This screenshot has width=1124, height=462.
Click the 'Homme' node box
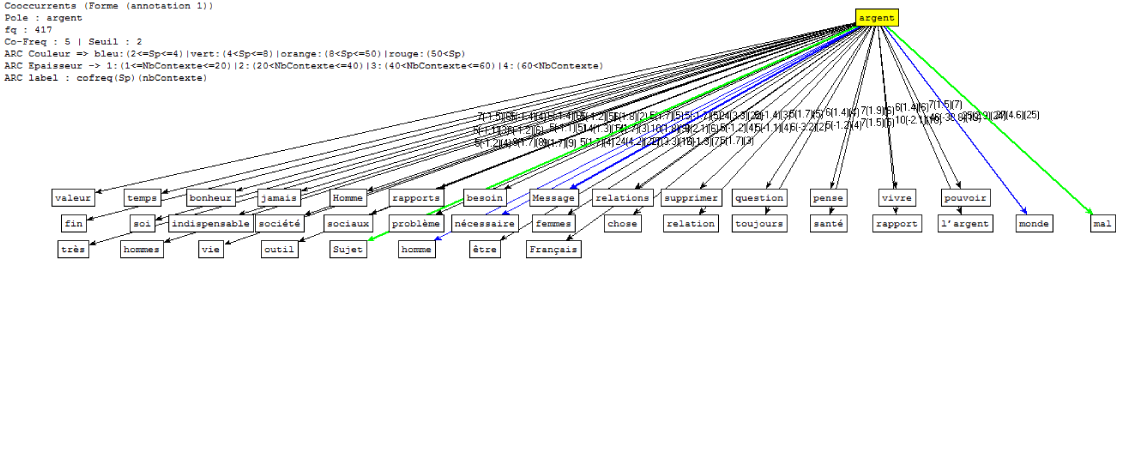click(348, 197)
